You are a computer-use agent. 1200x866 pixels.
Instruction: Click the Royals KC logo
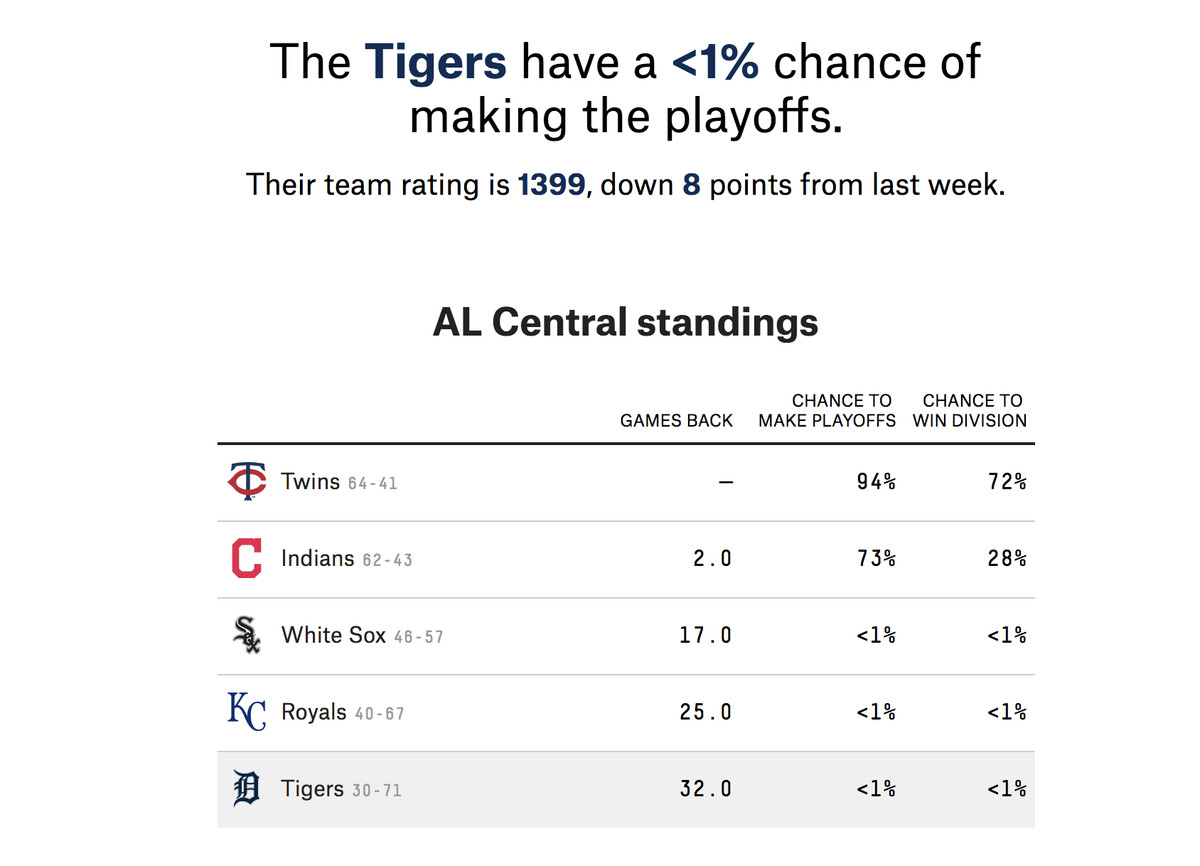[246, 712]
